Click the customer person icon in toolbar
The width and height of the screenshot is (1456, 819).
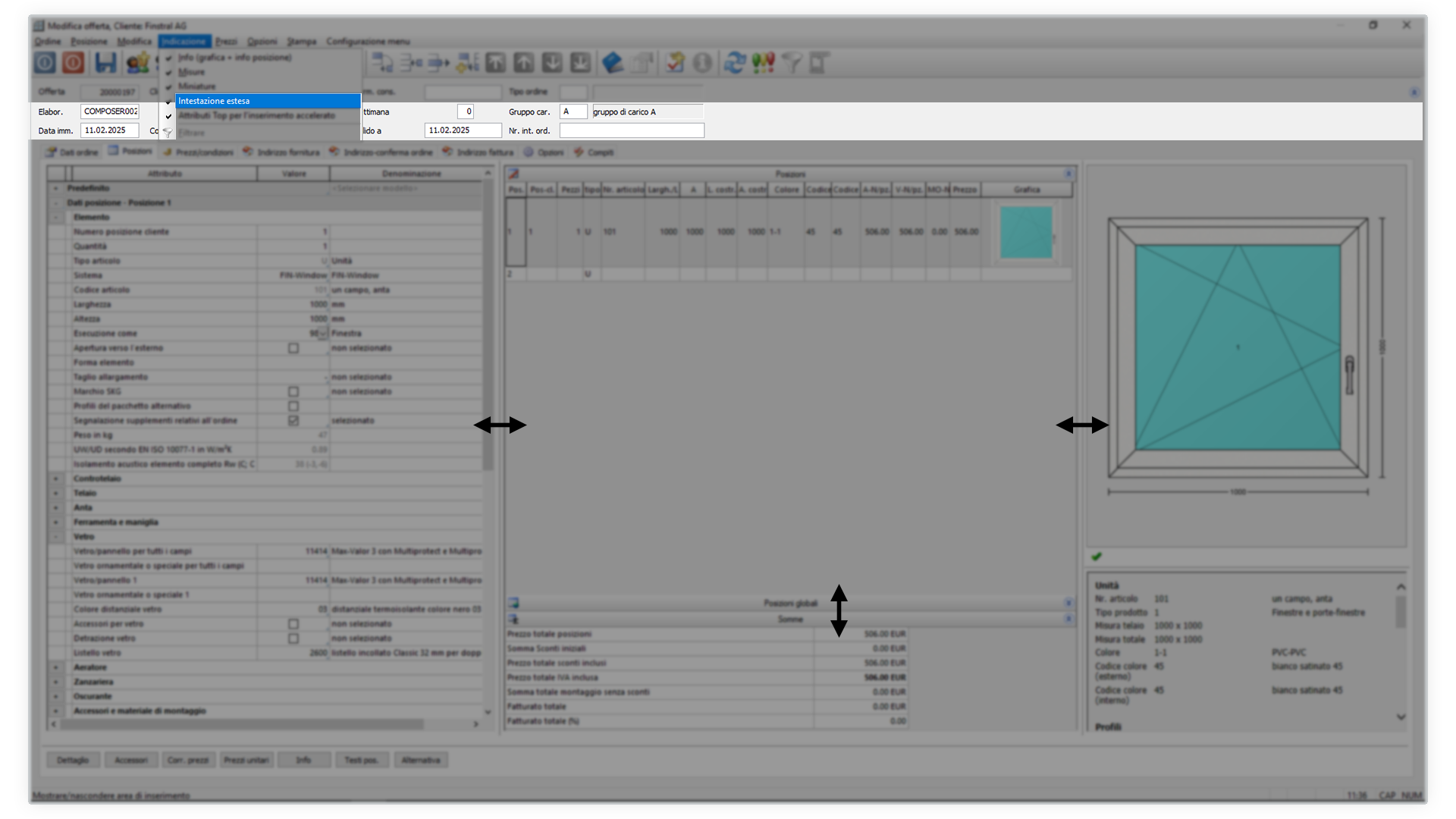pos(137,62)
